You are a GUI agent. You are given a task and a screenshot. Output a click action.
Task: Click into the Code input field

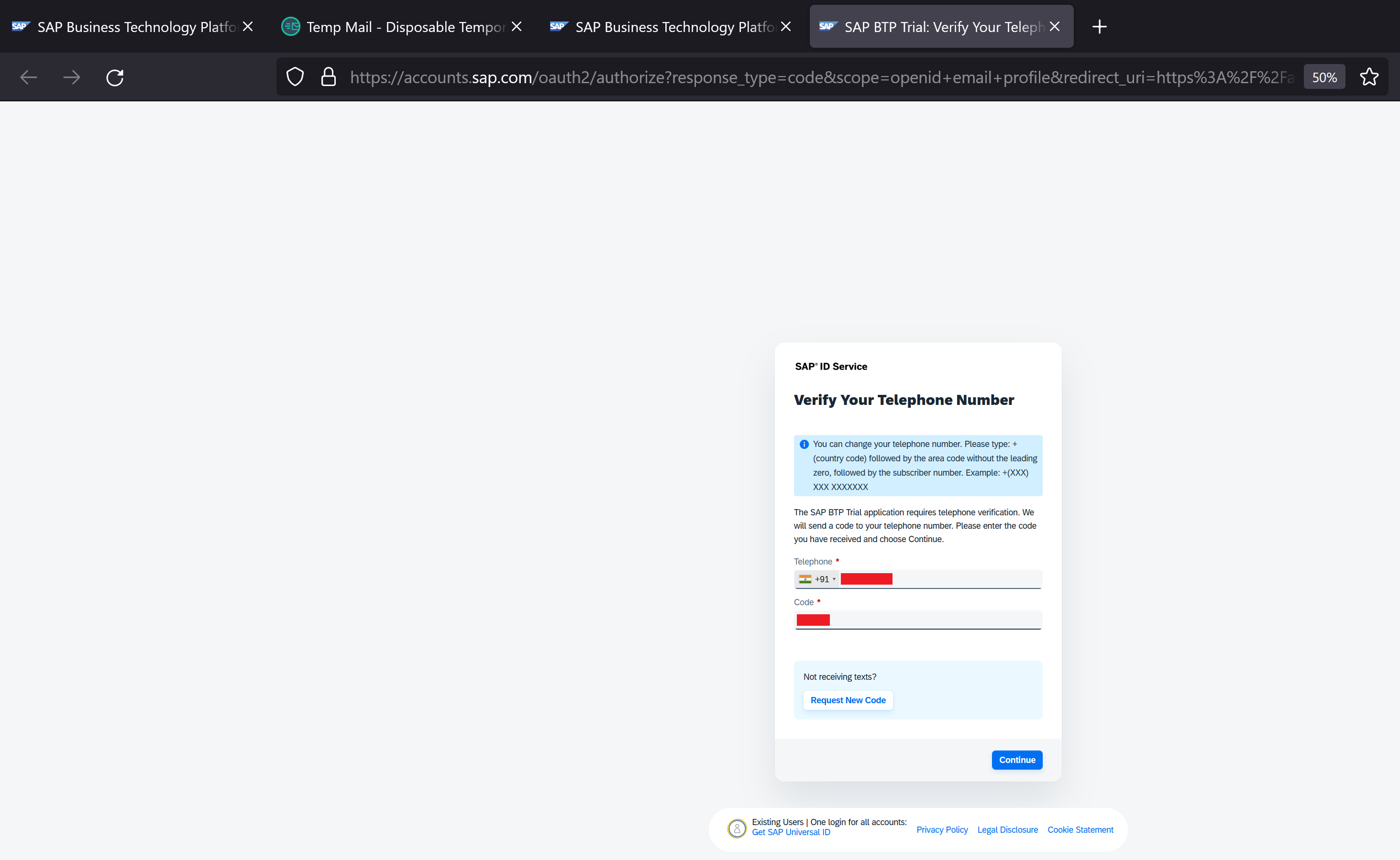point(933,620)
